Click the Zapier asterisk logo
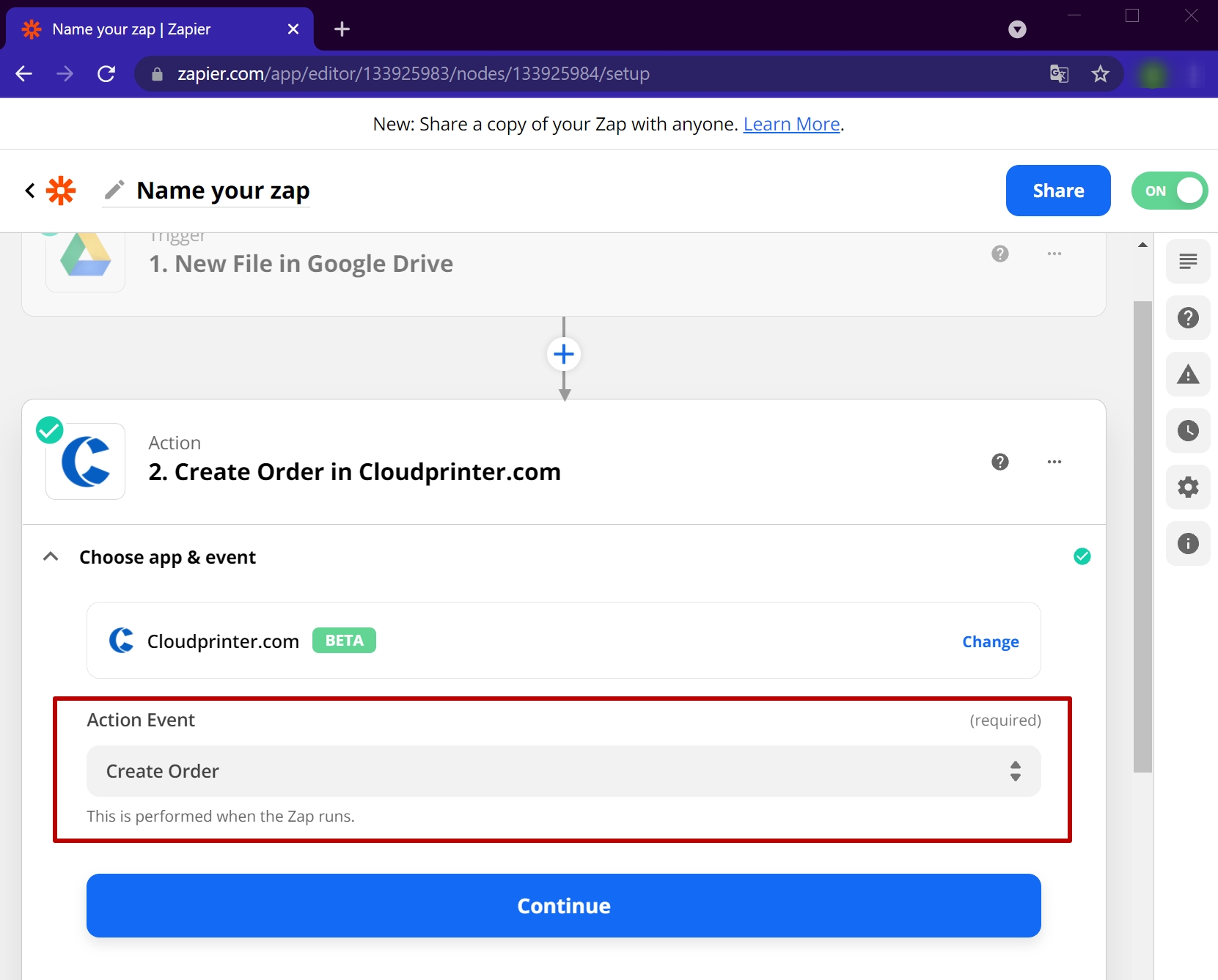The height and width of the screenshot is (980, 1218). pyautogui.click(x=61, y=191)
